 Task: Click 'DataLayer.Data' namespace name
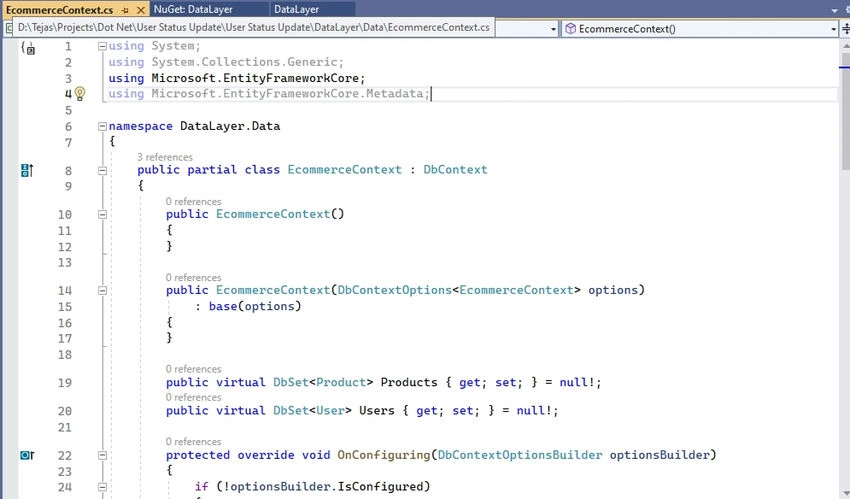click(230, 126)
